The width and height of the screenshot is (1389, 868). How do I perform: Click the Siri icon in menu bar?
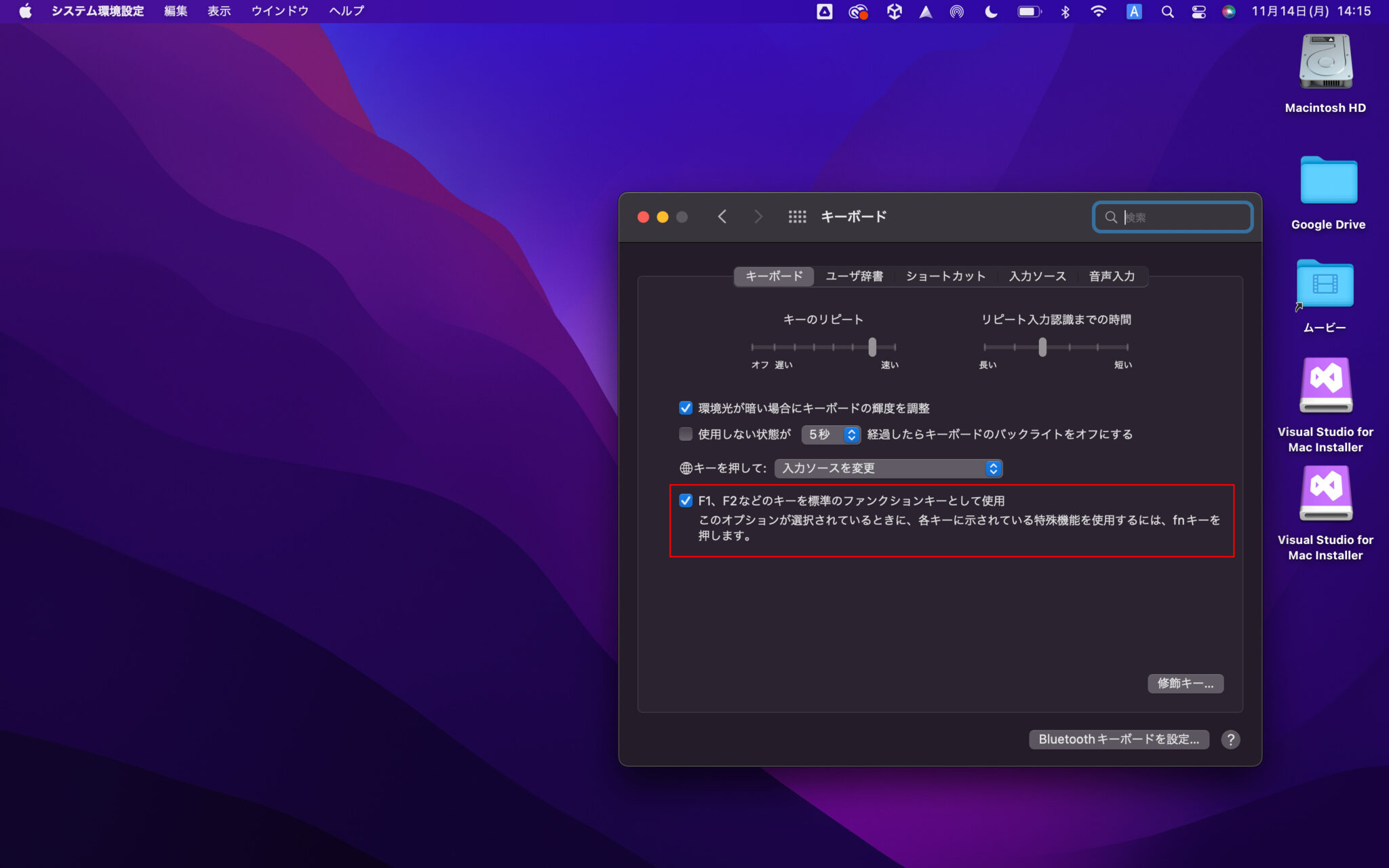pos(1230,12)
